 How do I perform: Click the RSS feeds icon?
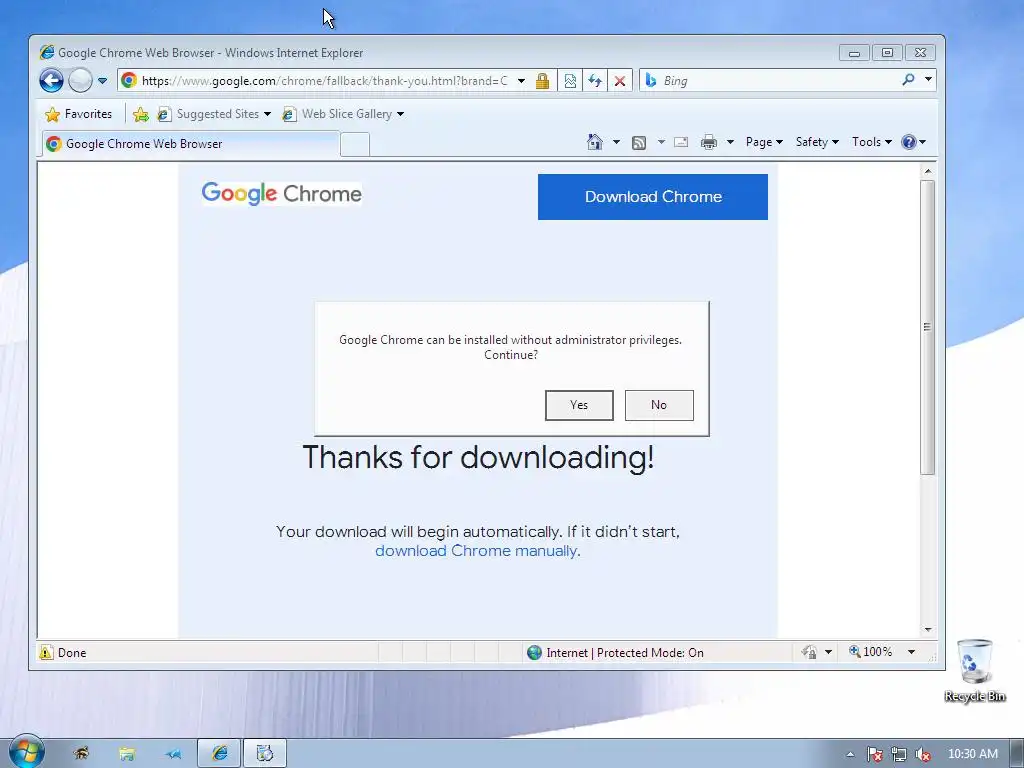coord(639,142)
